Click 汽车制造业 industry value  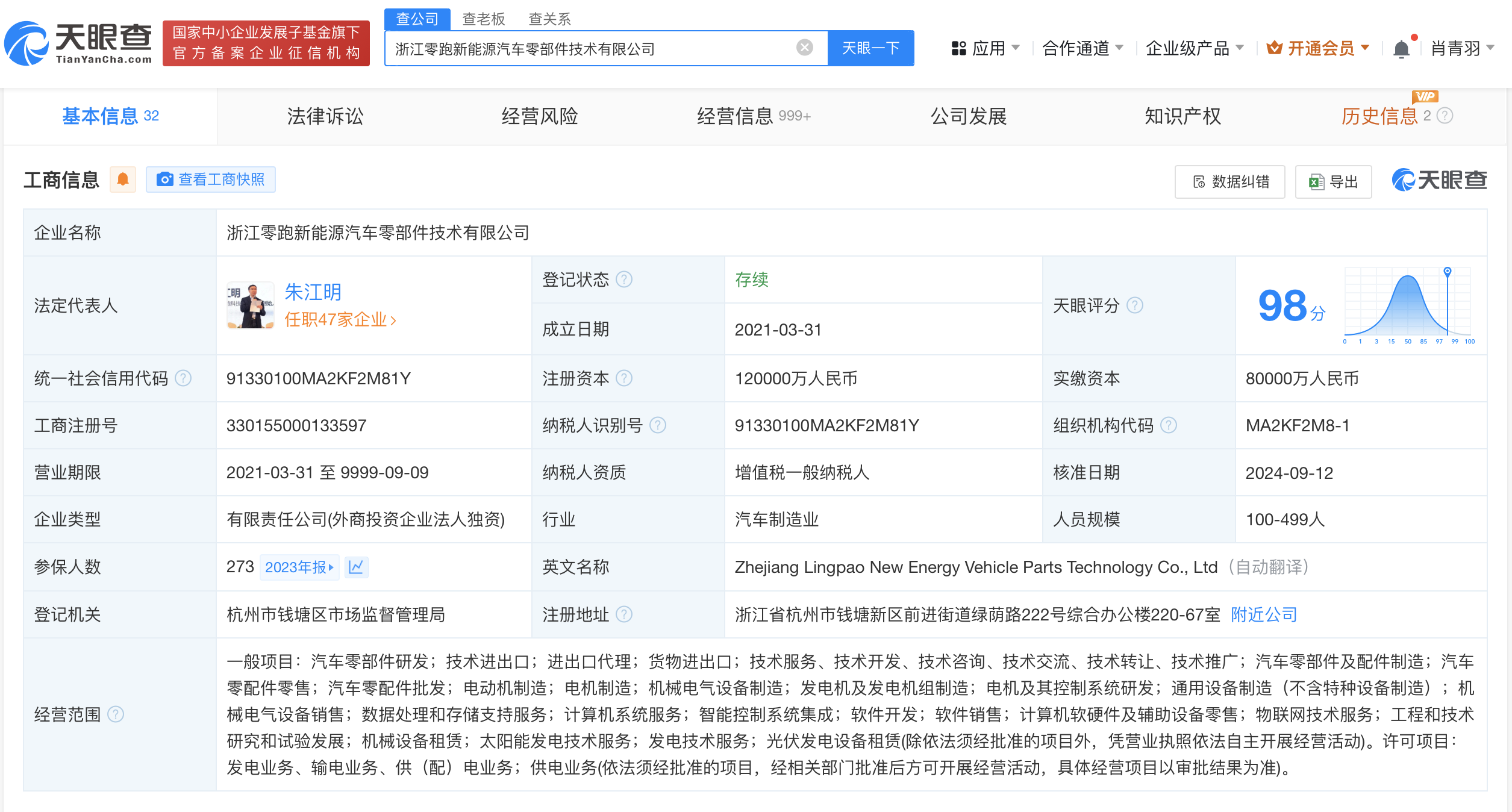pos(776,519)
